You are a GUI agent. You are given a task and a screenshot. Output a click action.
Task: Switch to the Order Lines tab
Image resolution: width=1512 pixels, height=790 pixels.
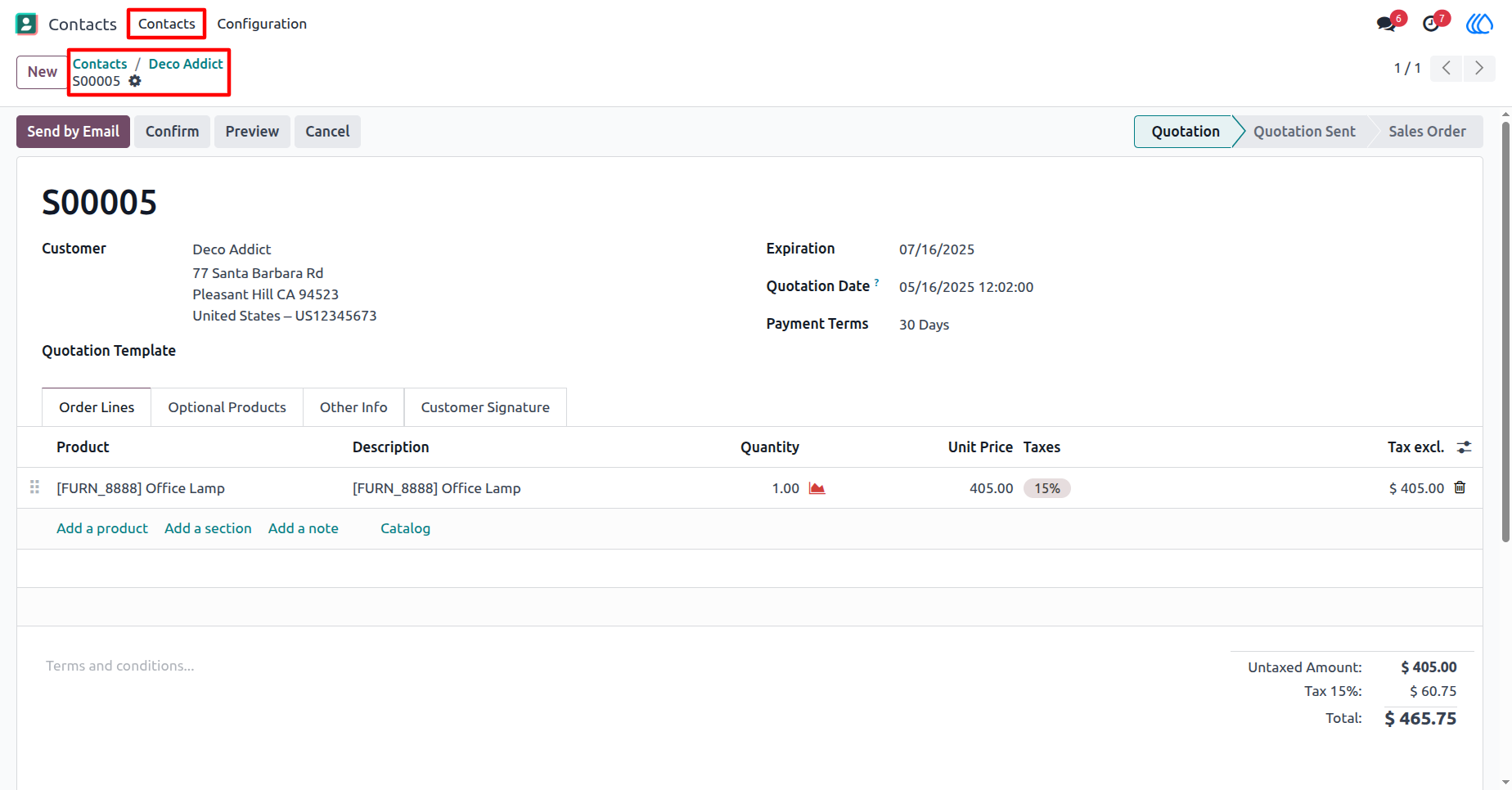pos(97,407)
